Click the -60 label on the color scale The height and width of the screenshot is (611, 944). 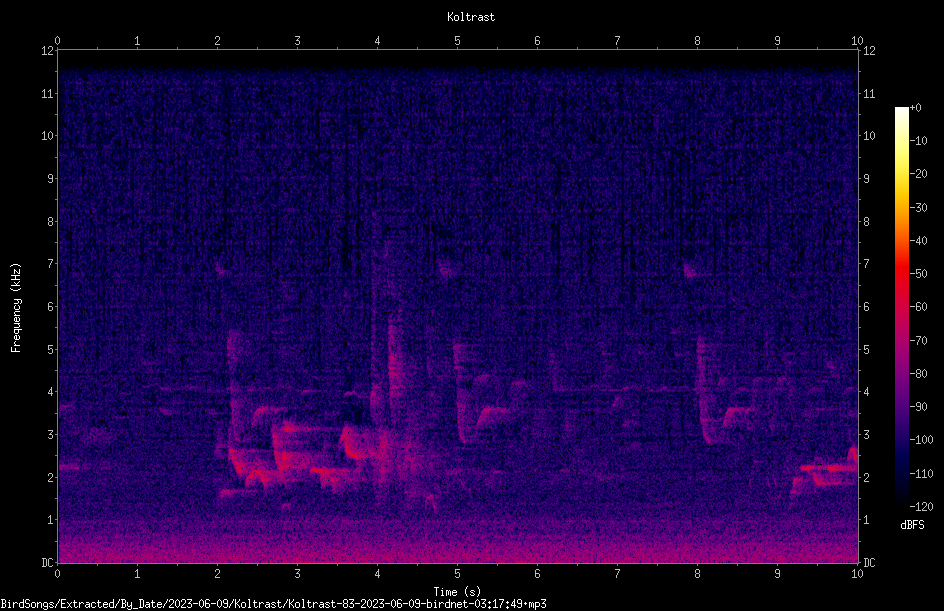coord(918,307)
